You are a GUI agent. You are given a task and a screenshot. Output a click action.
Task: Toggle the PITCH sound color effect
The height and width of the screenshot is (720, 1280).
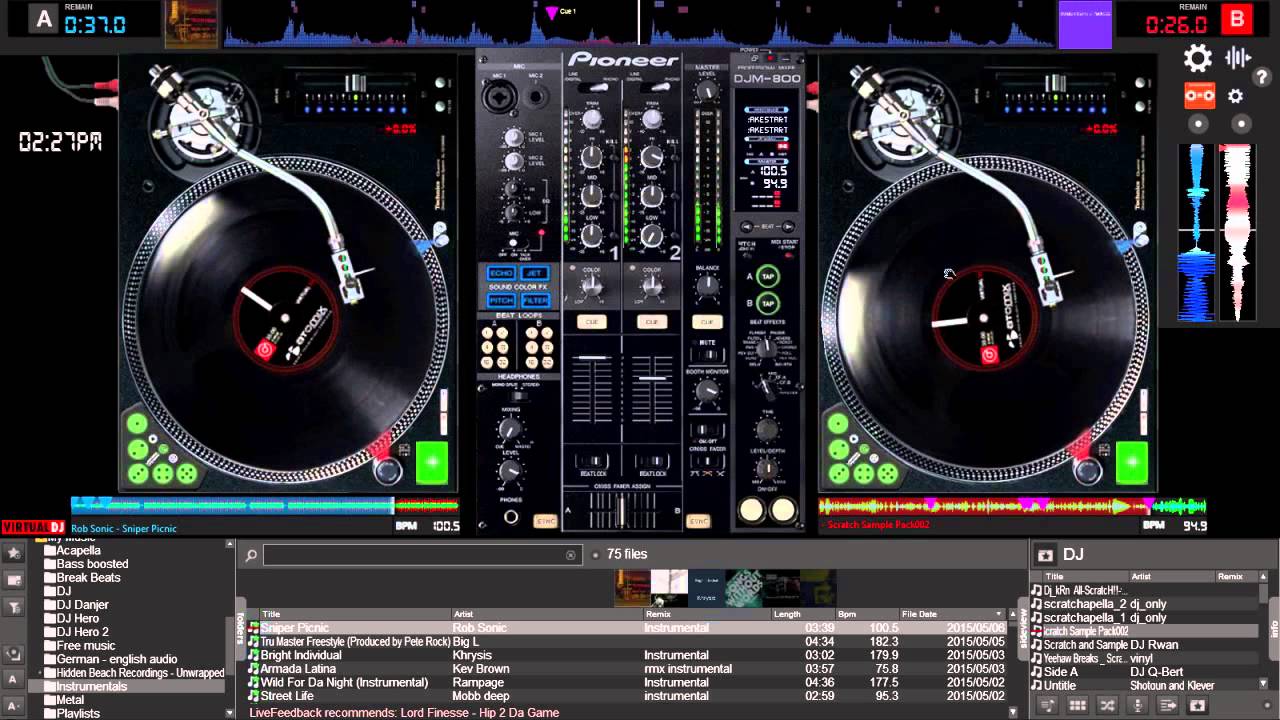point(501,300)
